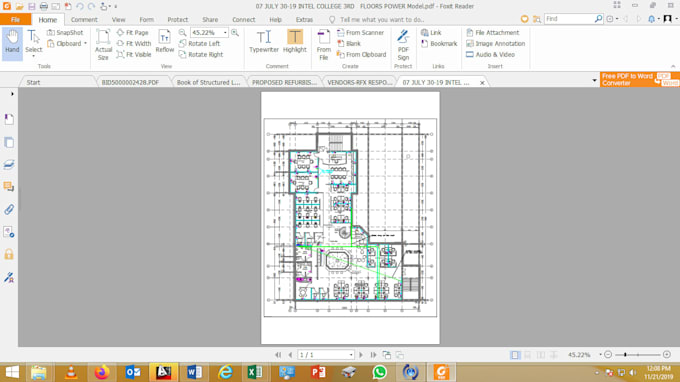Screen dimensions: 680x382
Task: Zoom in with ribbon magnifier plus
Action: [x=235, y=33]
